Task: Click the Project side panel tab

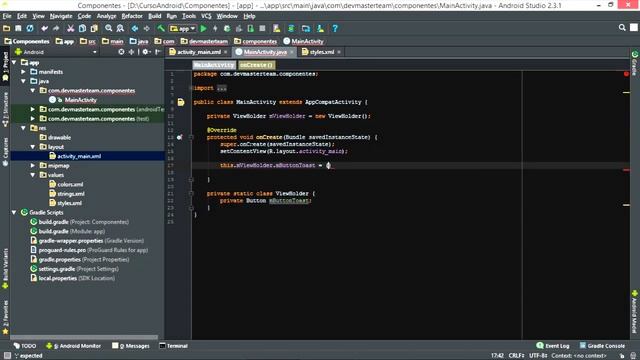Action: tap(5, 67)
